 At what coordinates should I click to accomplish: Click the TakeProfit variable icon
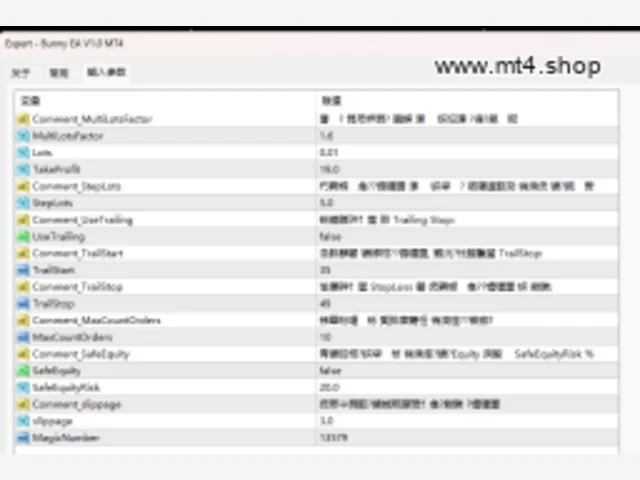23,169
